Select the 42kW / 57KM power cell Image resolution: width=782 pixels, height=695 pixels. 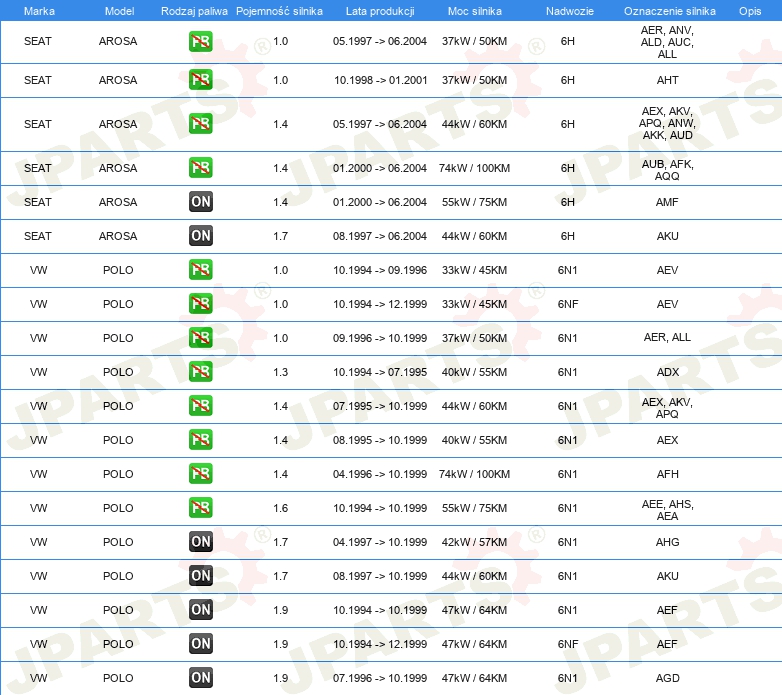[474, 542]
